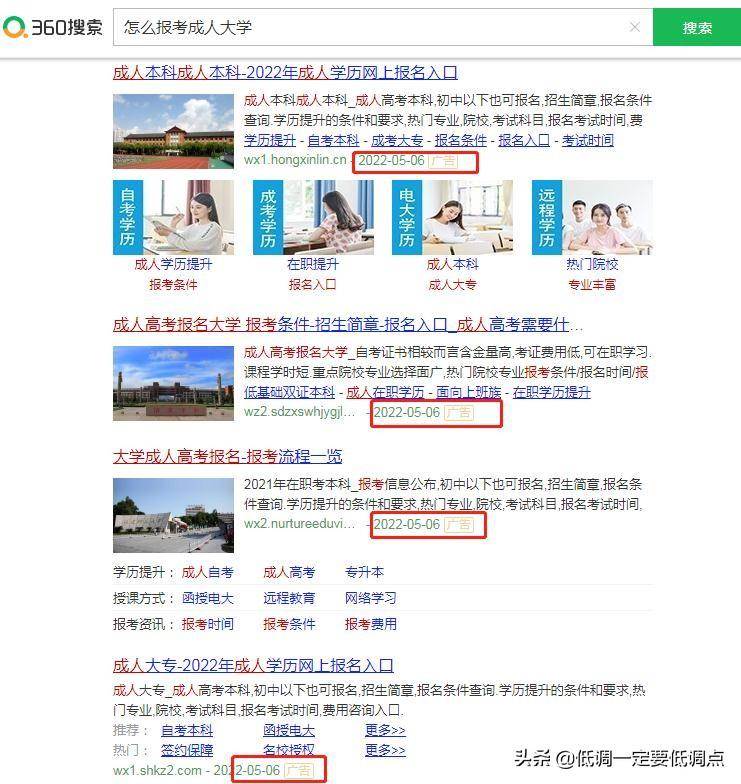741x784 pixels.
Task: Open result title 成人大专-2022年成人学历网上报名入口
Action: point(253,666)
